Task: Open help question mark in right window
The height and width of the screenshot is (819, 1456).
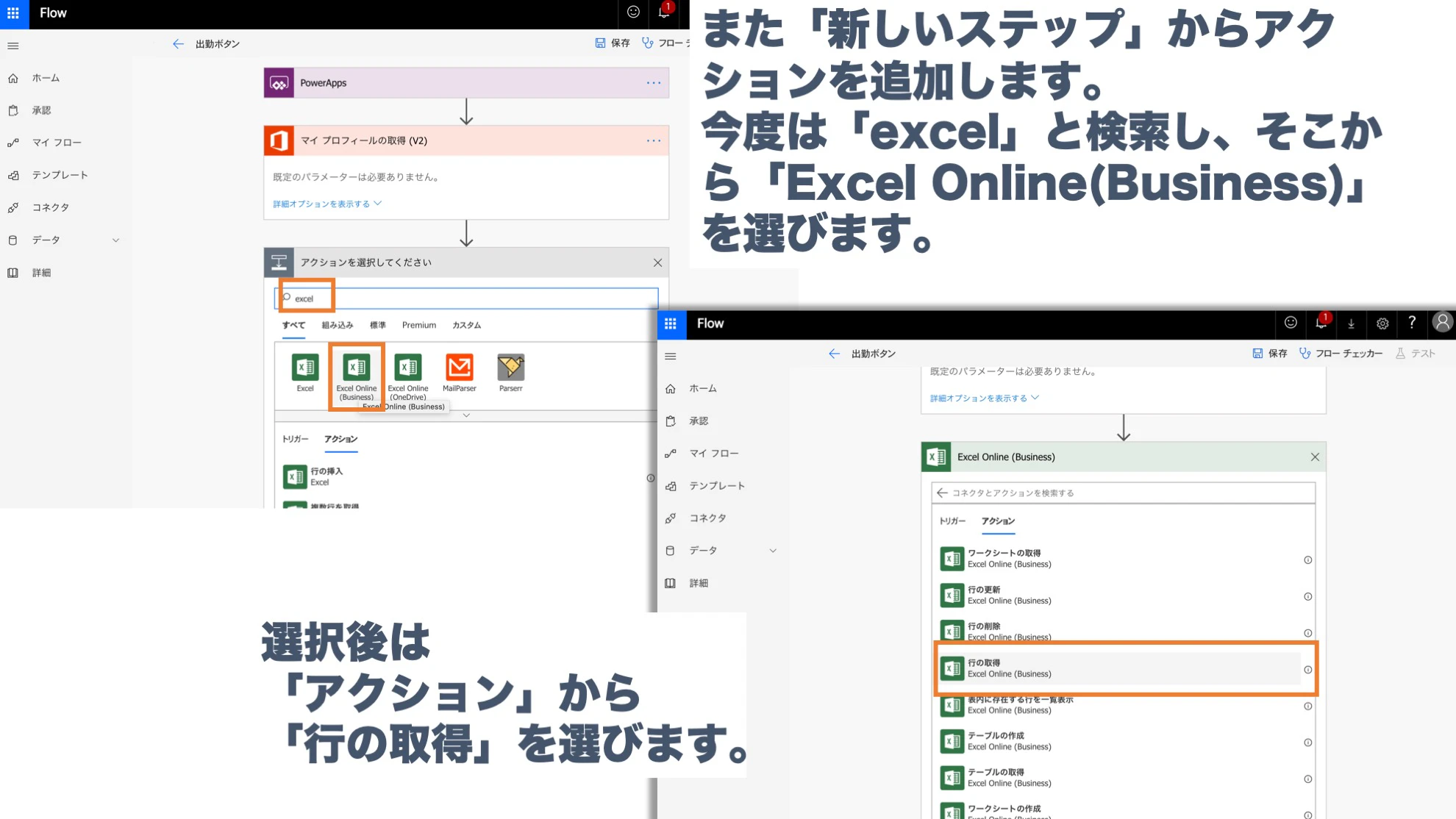Action: [x=1412, y=323]
